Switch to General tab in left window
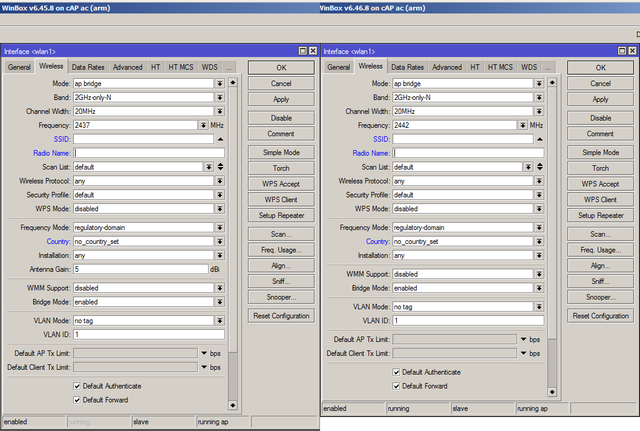The width and height of the screenshot is (640, 431). pyautogui.click(x=19, y=67)
